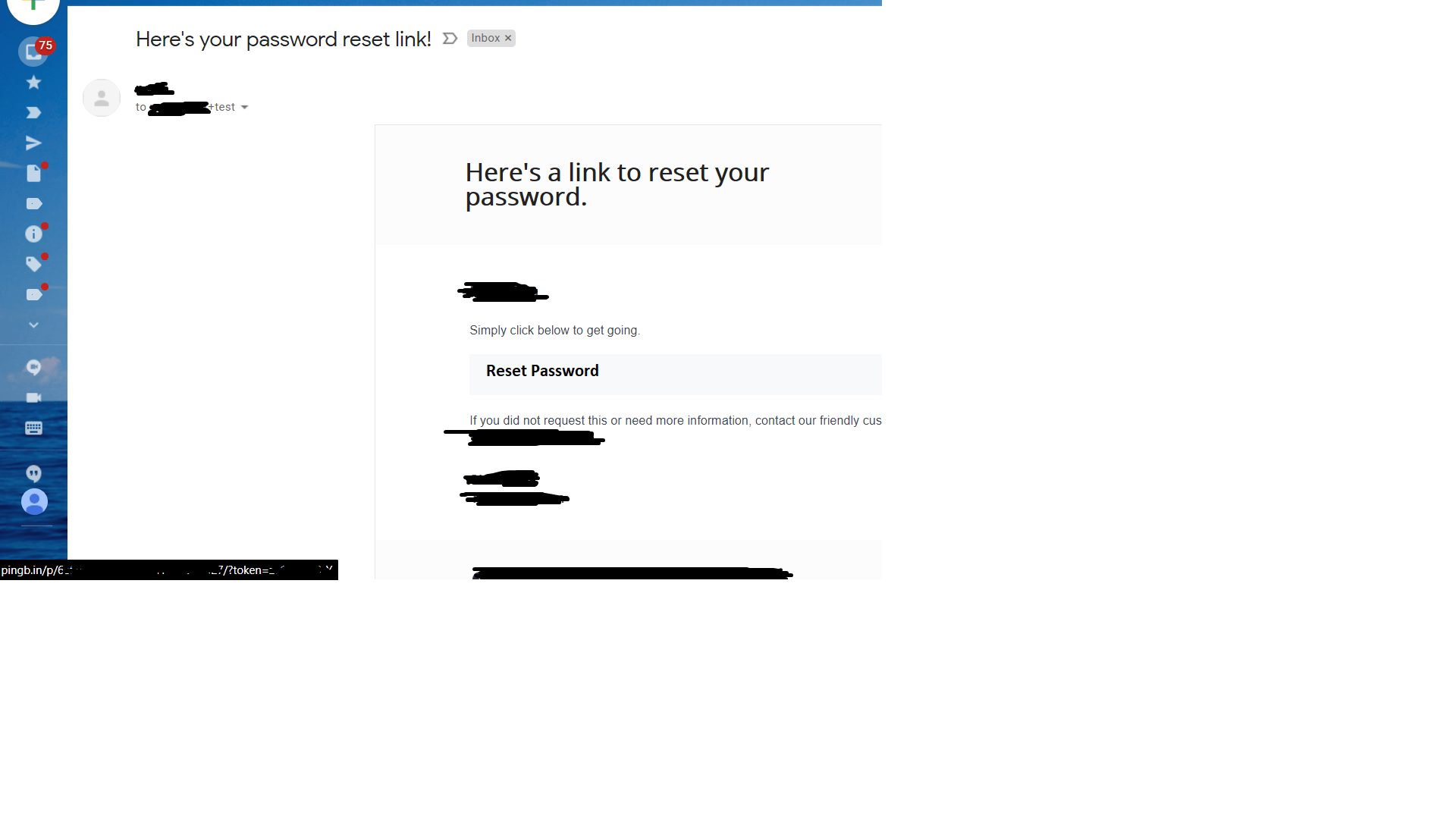The image size is (1456, 819).
Task: Open the Sent mail arrow icon
Action: (33, 143)
